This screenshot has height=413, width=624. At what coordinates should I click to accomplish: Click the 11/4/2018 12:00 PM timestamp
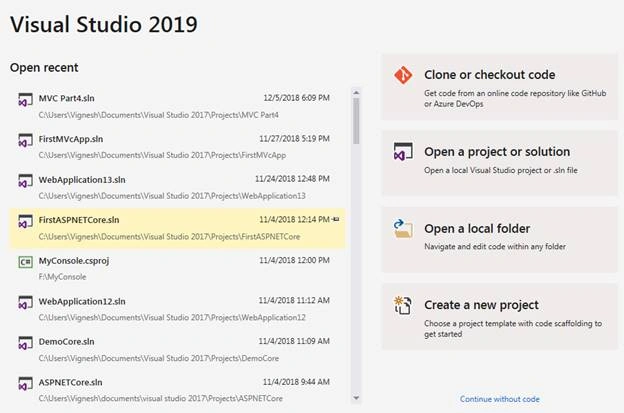294,260
